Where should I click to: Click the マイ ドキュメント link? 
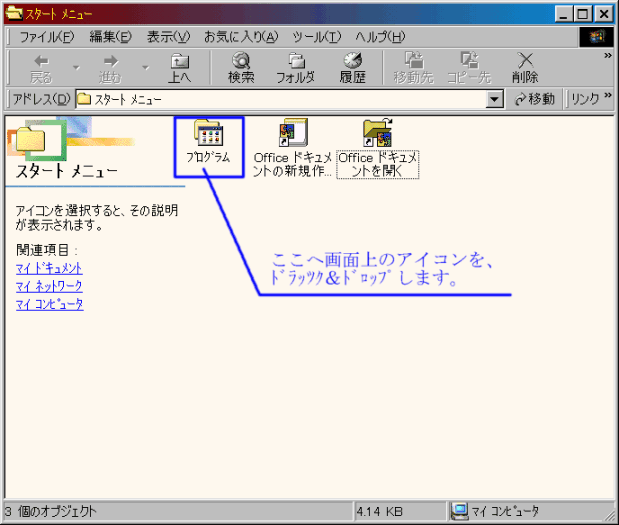tap(49, 269)
